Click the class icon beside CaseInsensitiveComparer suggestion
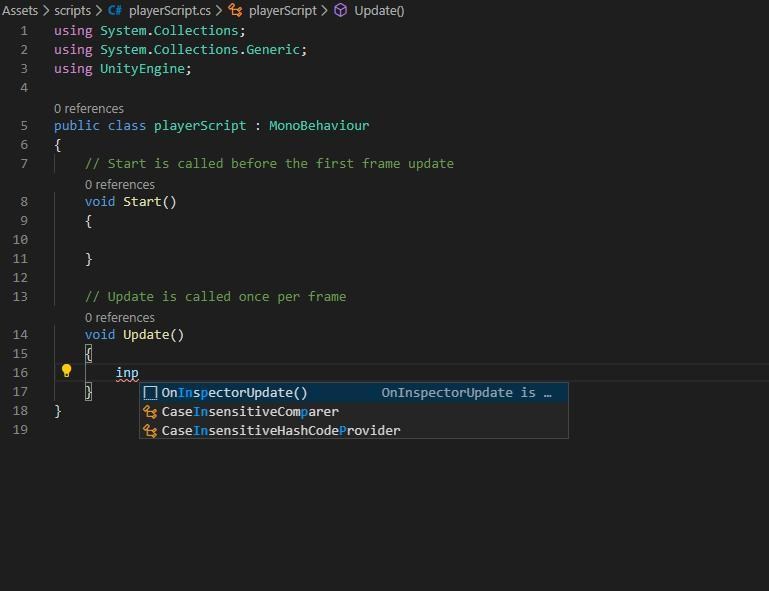 pyautogui.click(x=150, y=412)
